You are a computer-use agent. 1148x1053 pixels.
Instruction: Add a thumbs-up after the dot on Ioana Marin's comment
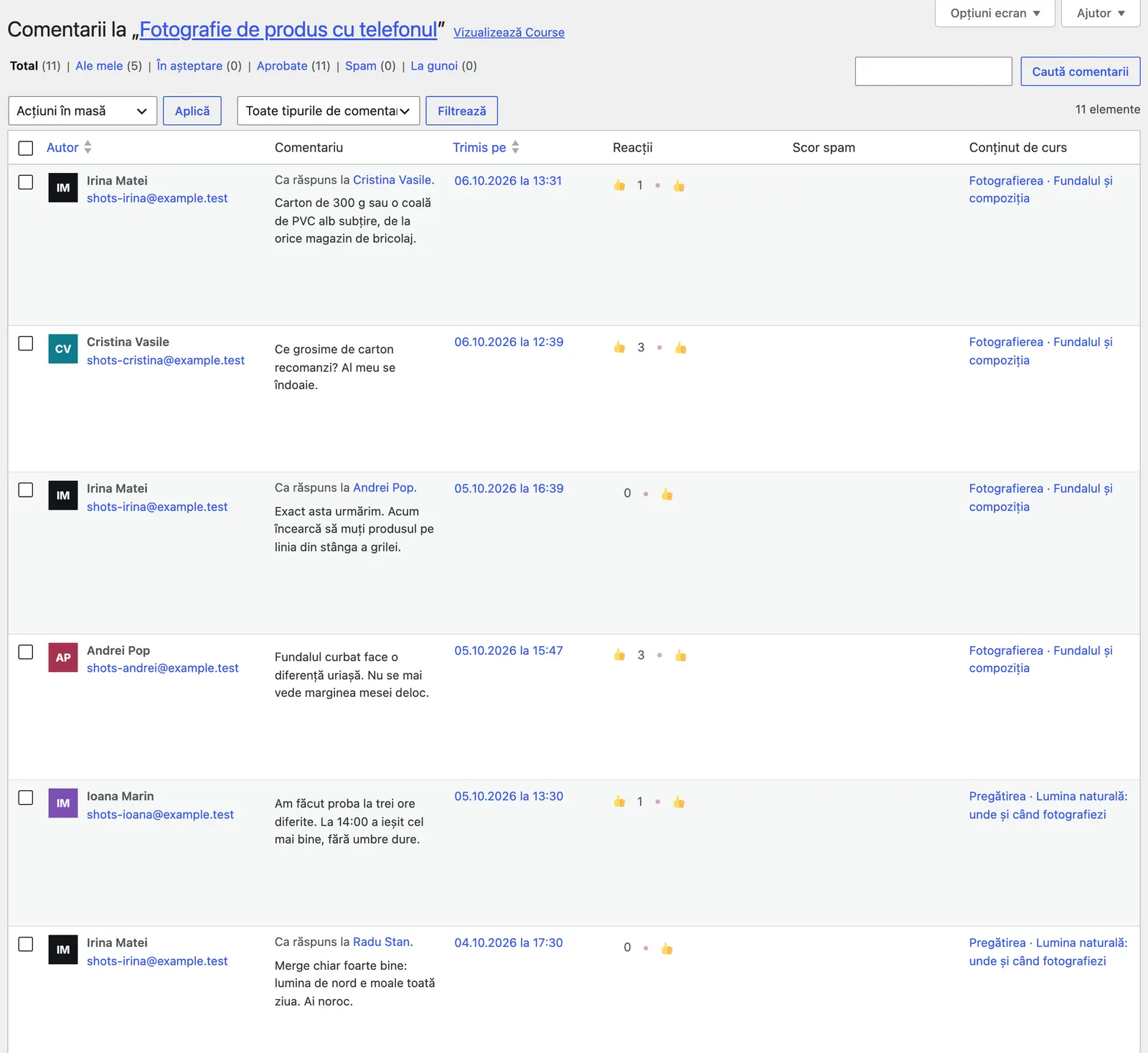pos(679,802)
